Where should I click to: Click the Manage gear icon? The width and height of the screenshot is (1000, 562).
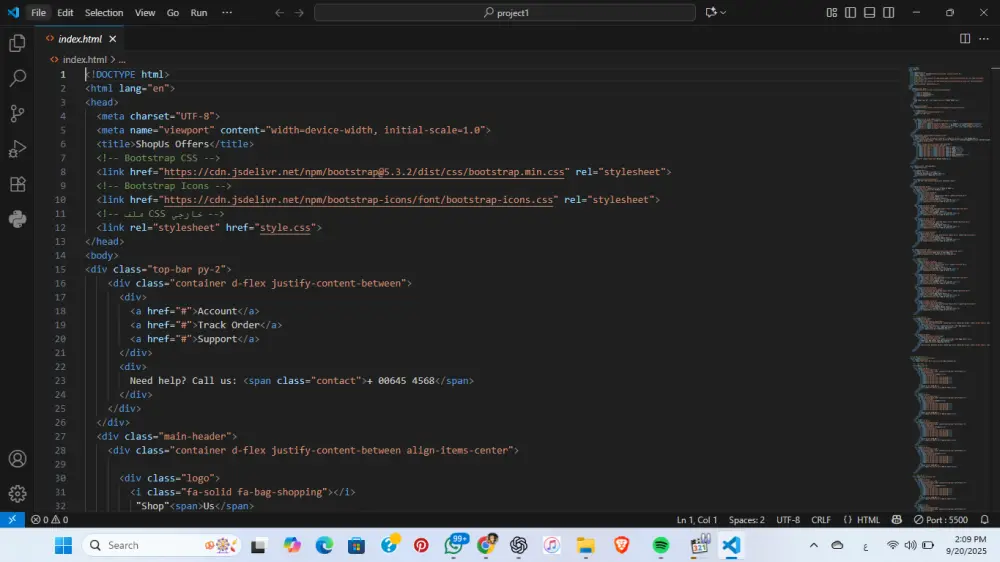coord(17,494)
